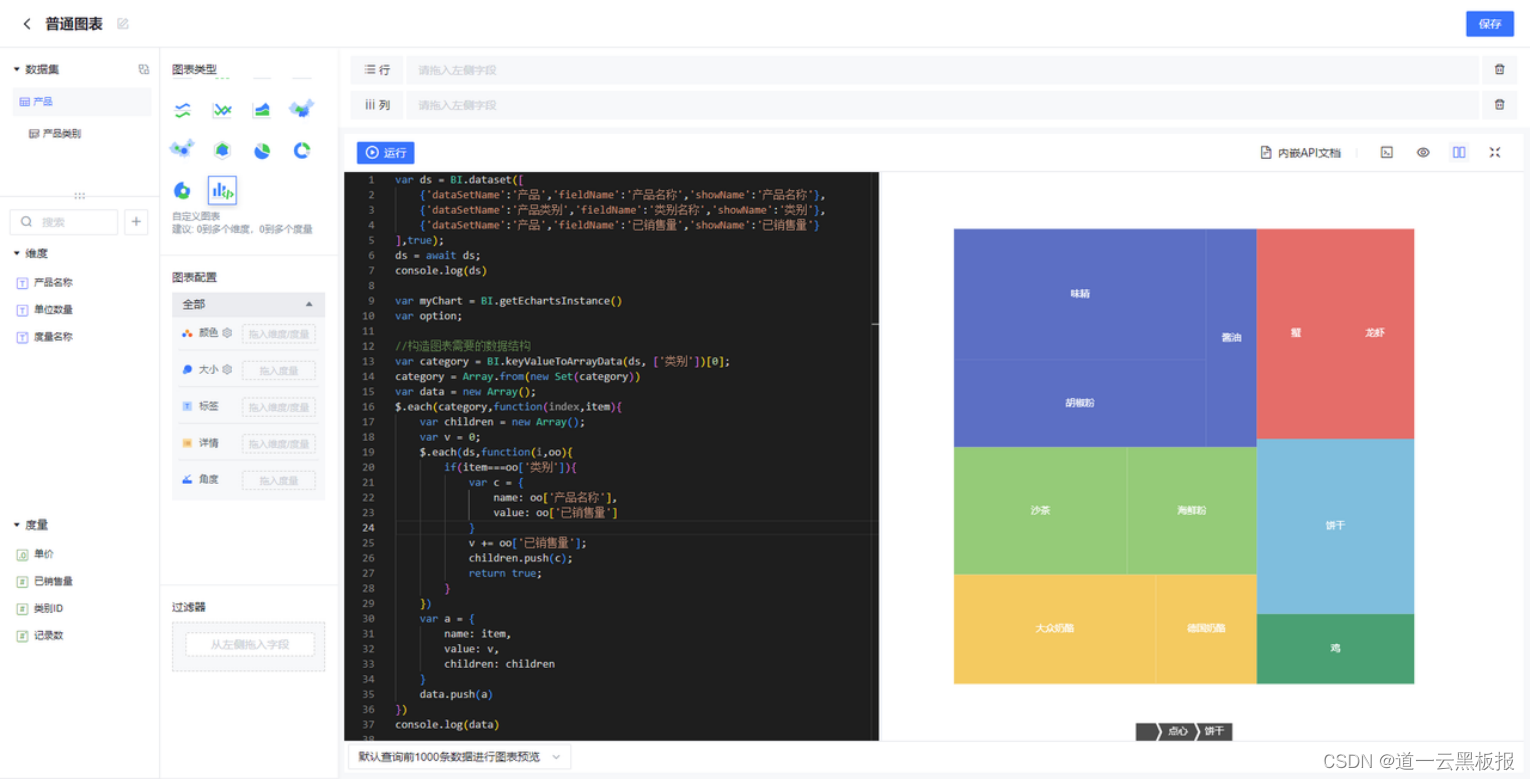Choose the crossed line chart type icon
1530x780 pixels.
pyautogui.click(x=222, y=110)
